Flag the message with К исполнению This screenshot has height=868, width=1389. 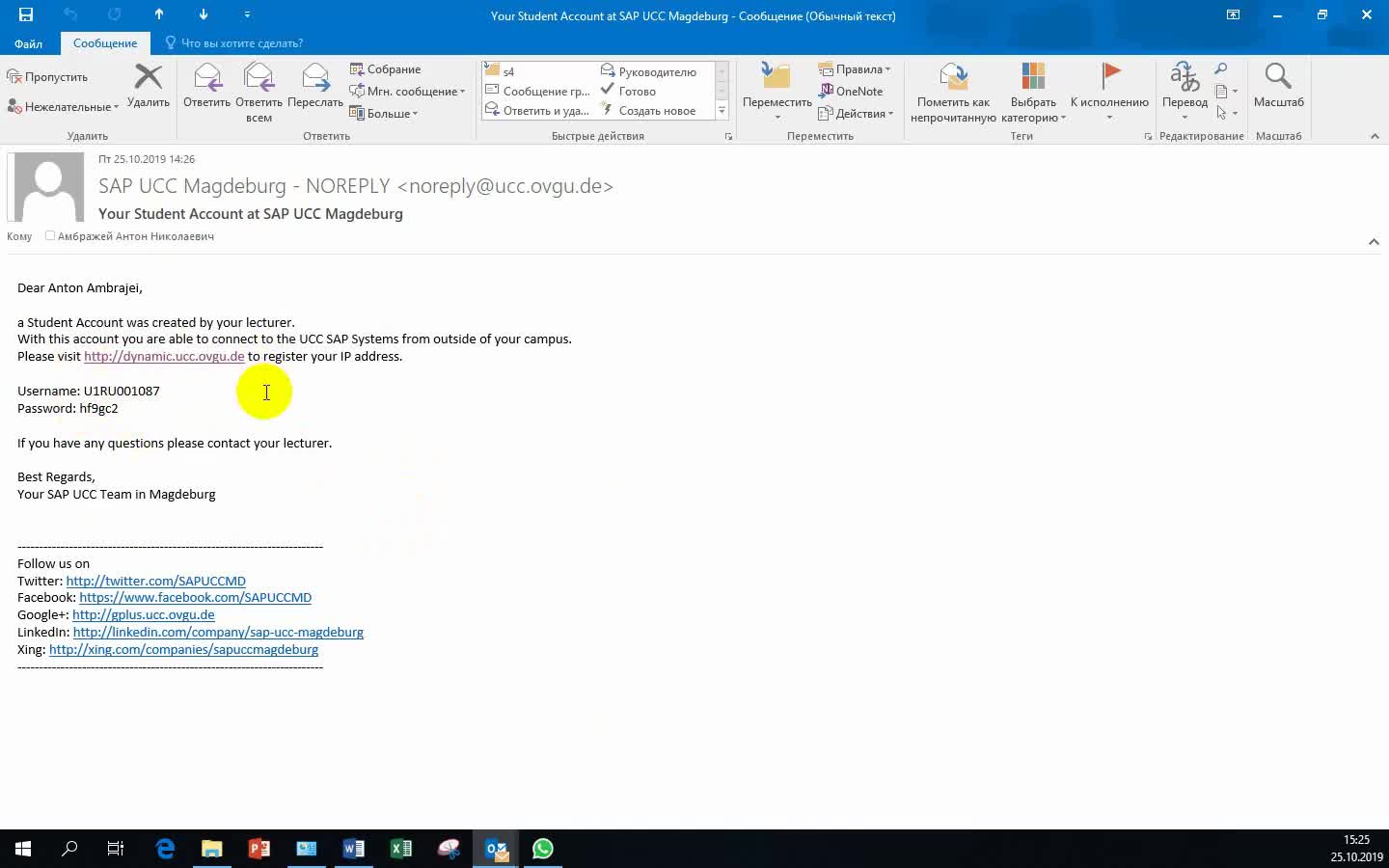pyautogui.click(x=1109, y=92)
